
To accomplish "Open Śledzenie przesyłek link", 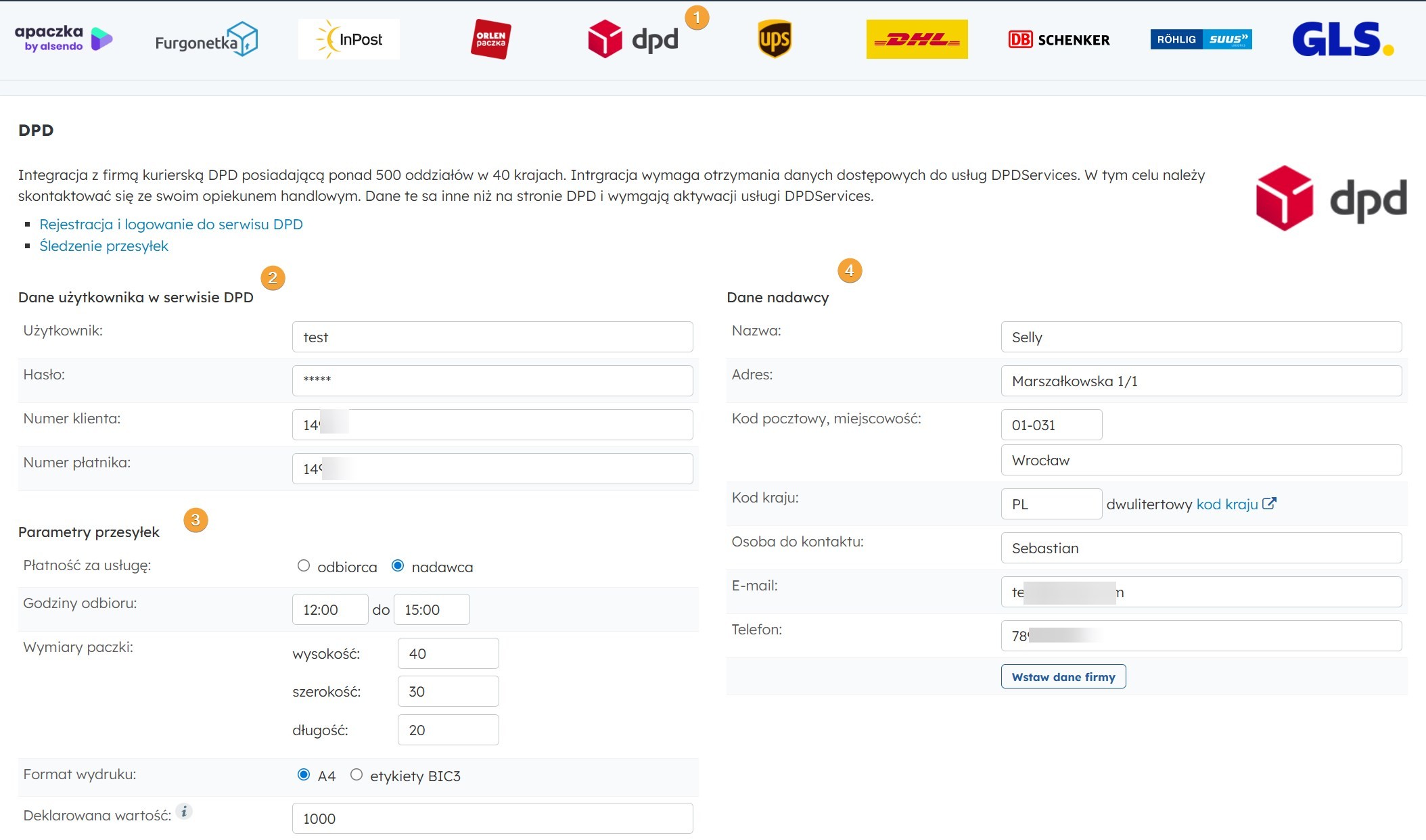I will click(103, 246).
